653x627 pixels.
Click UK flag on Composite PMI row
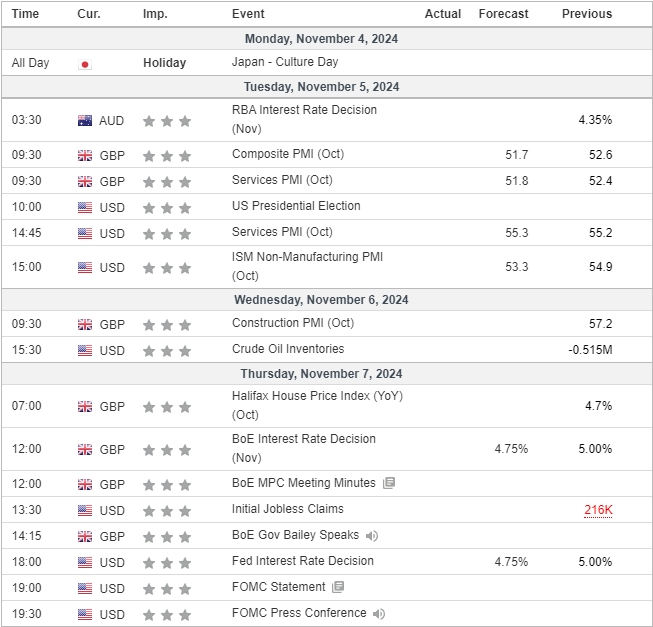click(x=85, y=156)
